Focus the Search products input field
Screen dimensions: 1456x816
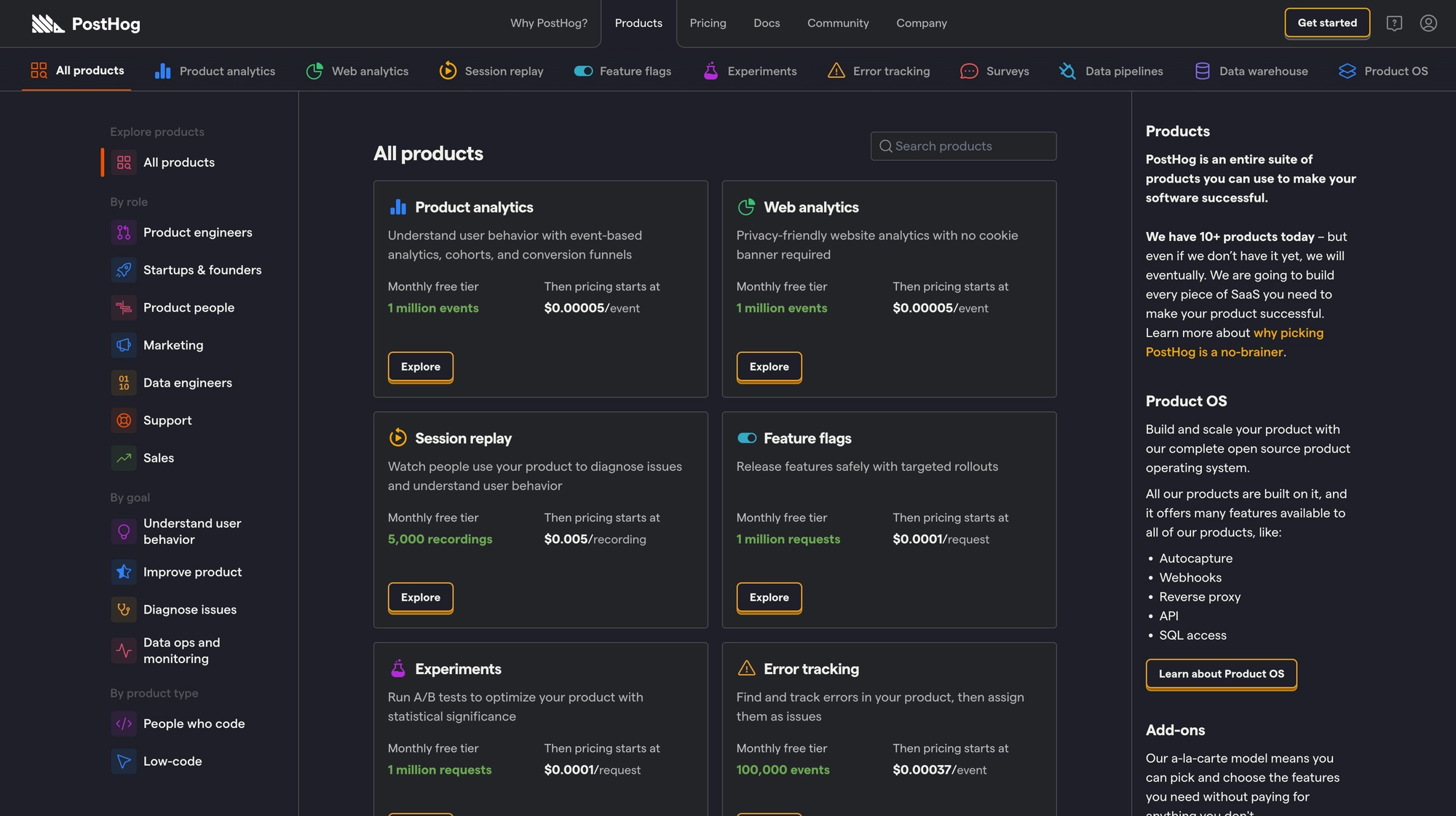tap(963, 146)
